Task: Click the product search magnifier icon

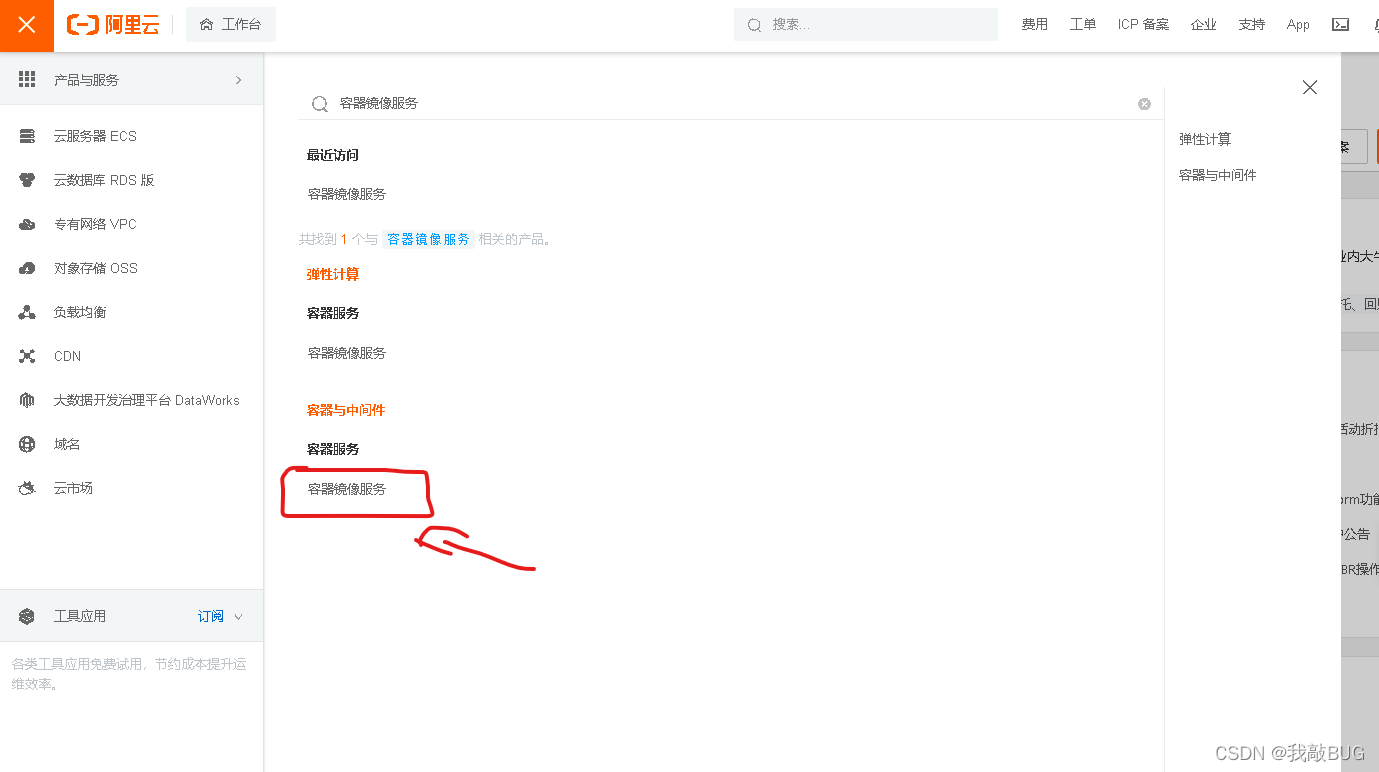Action: [x=320, y=104]
